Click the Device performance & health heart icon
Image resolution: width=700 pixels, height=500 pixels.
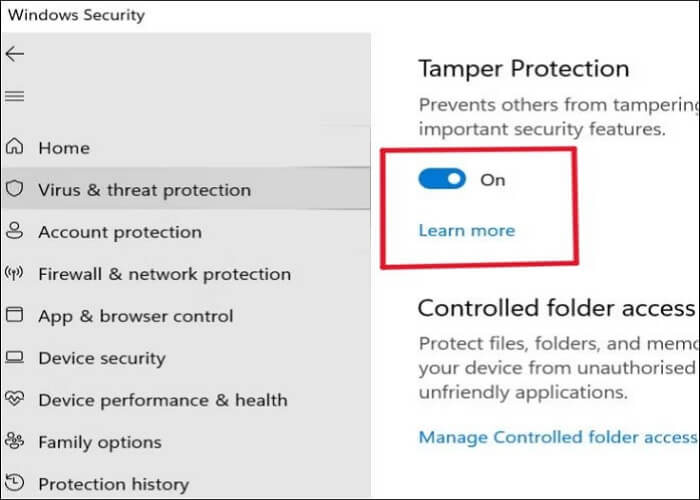[x=15, y=400]
